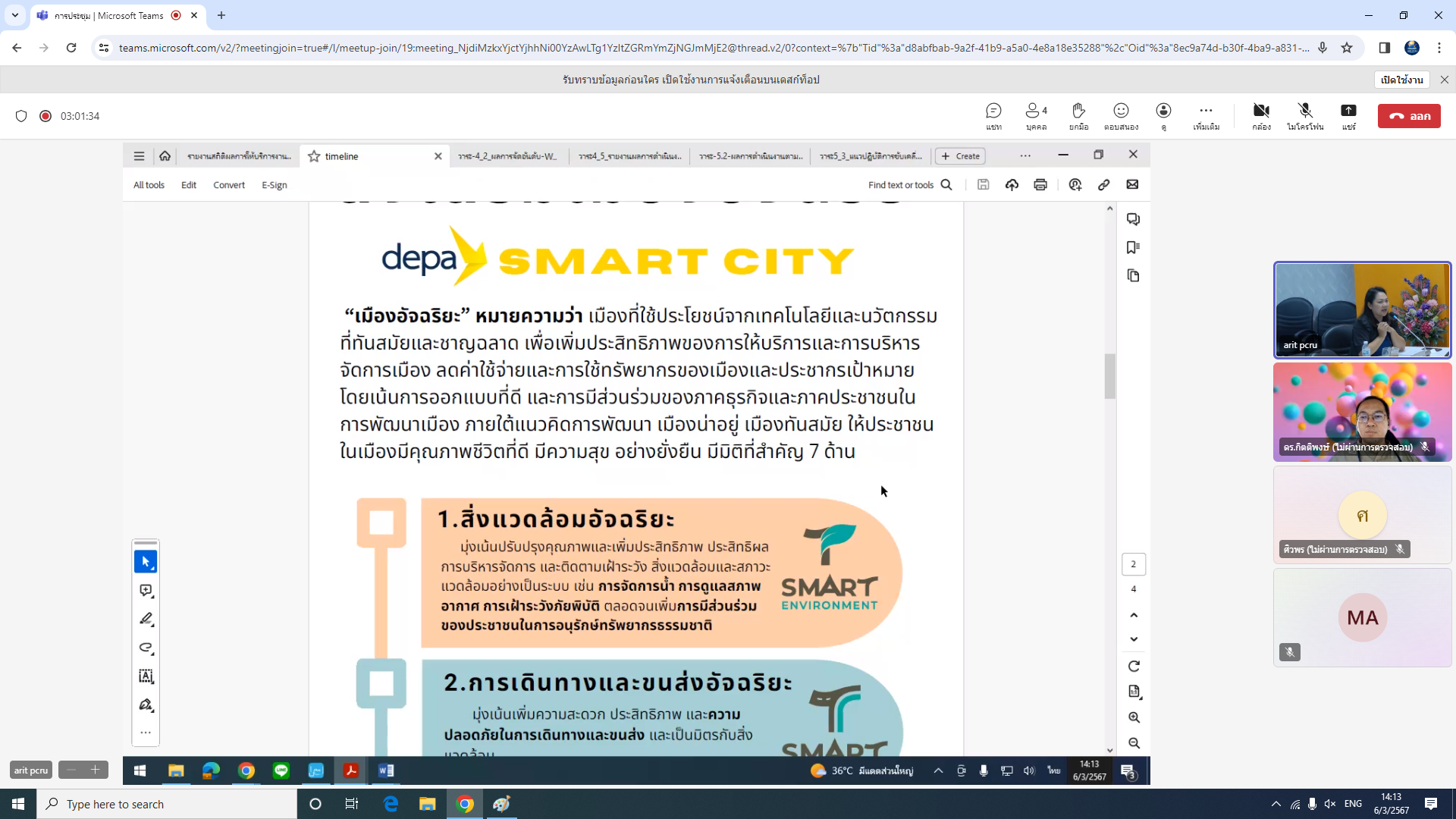This screenshot has width=1456, height=819.
Task: Expand more quick tools ellipsis
Action: (x=146, y=733)
